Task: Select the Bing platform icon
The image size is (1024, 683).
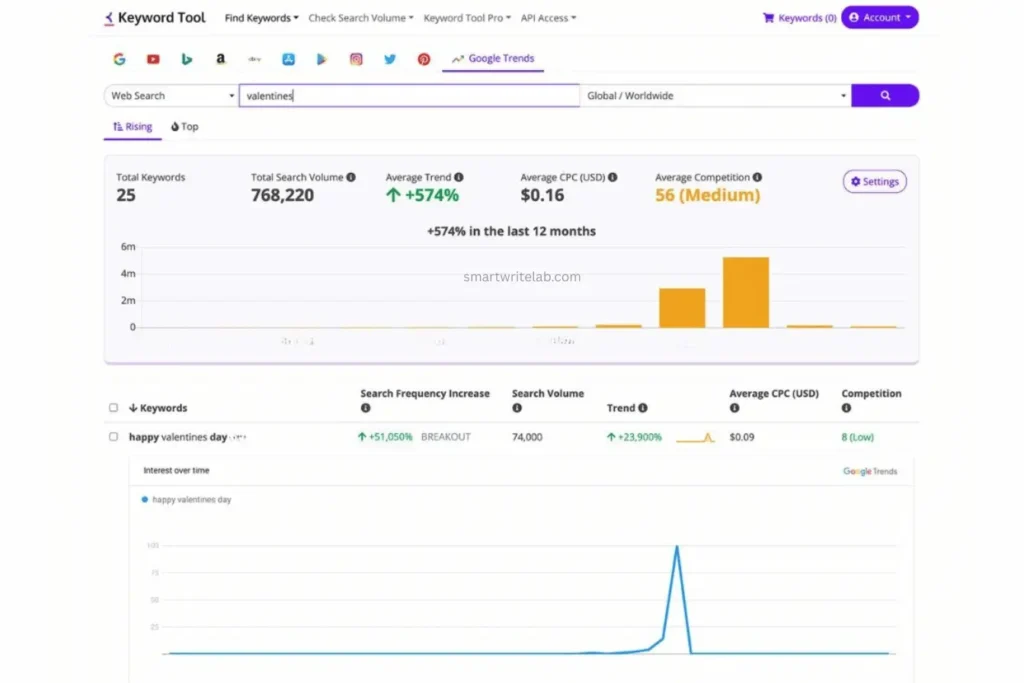Action: [x=187, y=59]
